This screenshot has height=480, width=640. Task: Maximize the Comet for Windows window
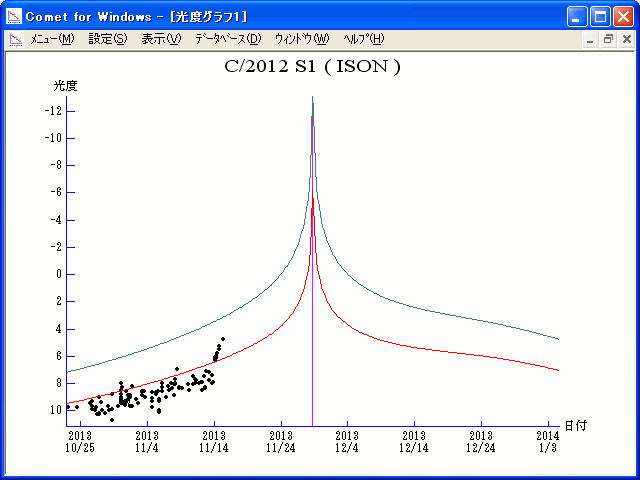click(600, 17)
